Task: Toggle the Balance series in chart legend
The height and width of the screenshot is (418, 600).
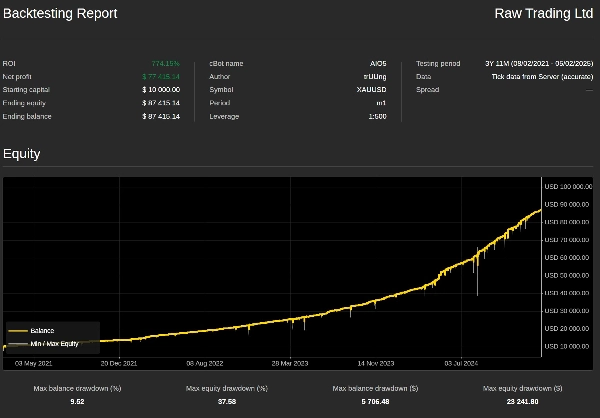Action: pos(42,330)
